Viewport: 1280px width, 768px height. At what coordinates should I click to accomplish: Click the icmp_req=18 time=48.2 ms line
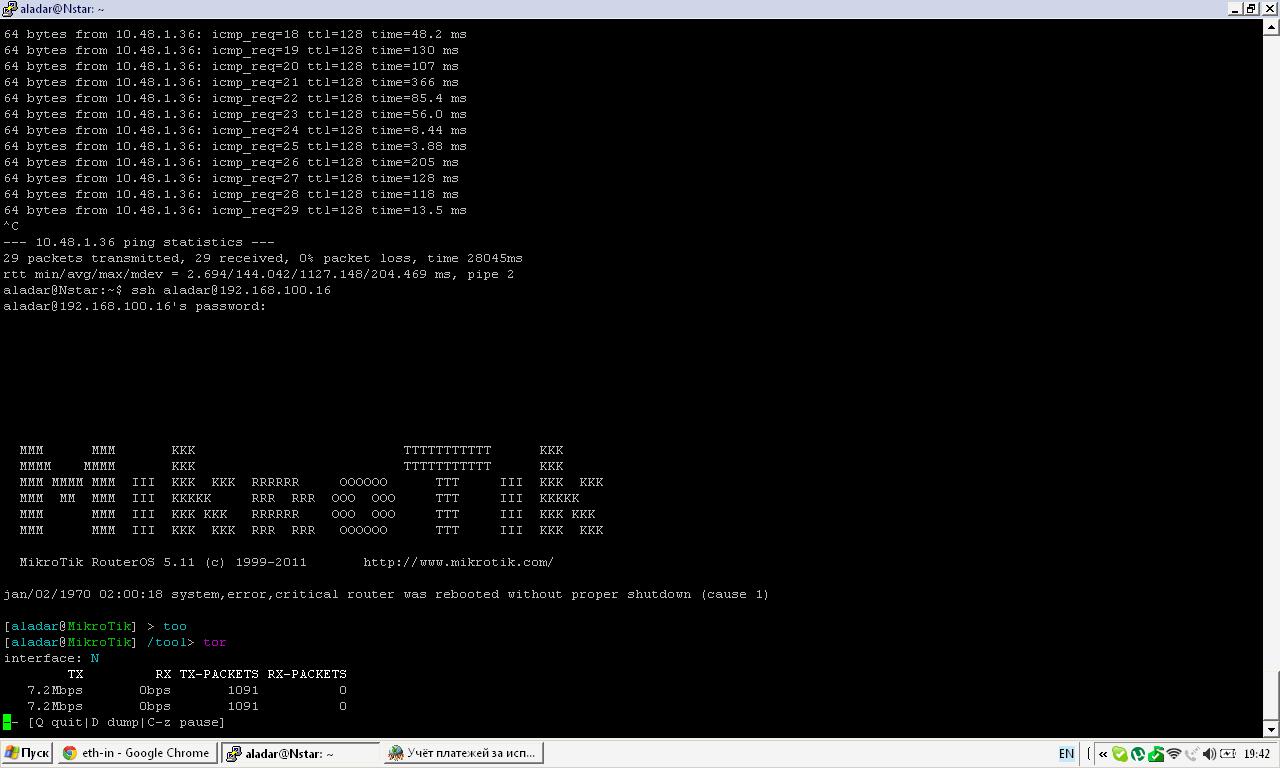(235, 34)
